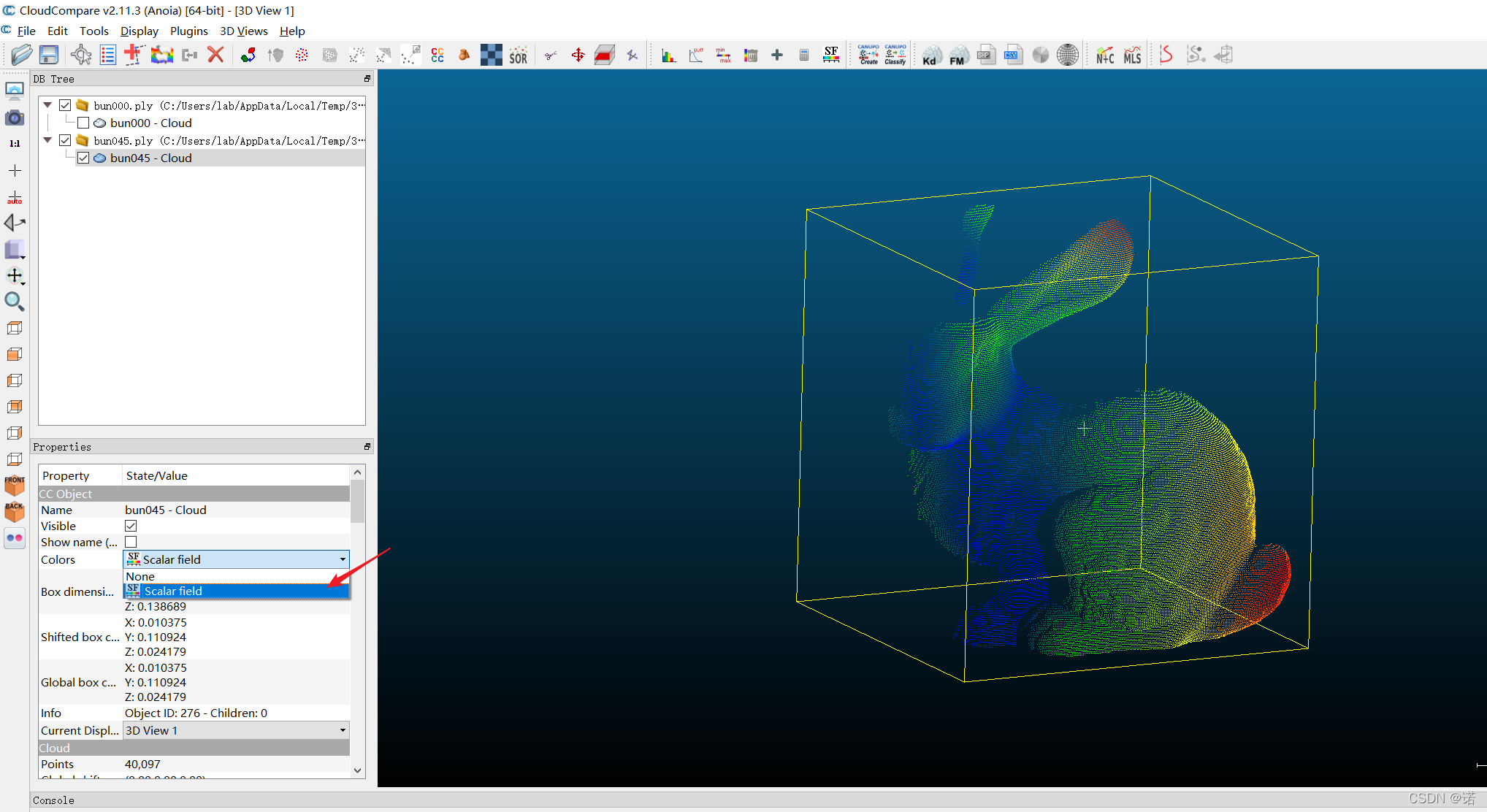The image size is (1487, 812).
Task: Click the Save toolbar icon
Action: (49, 55)
